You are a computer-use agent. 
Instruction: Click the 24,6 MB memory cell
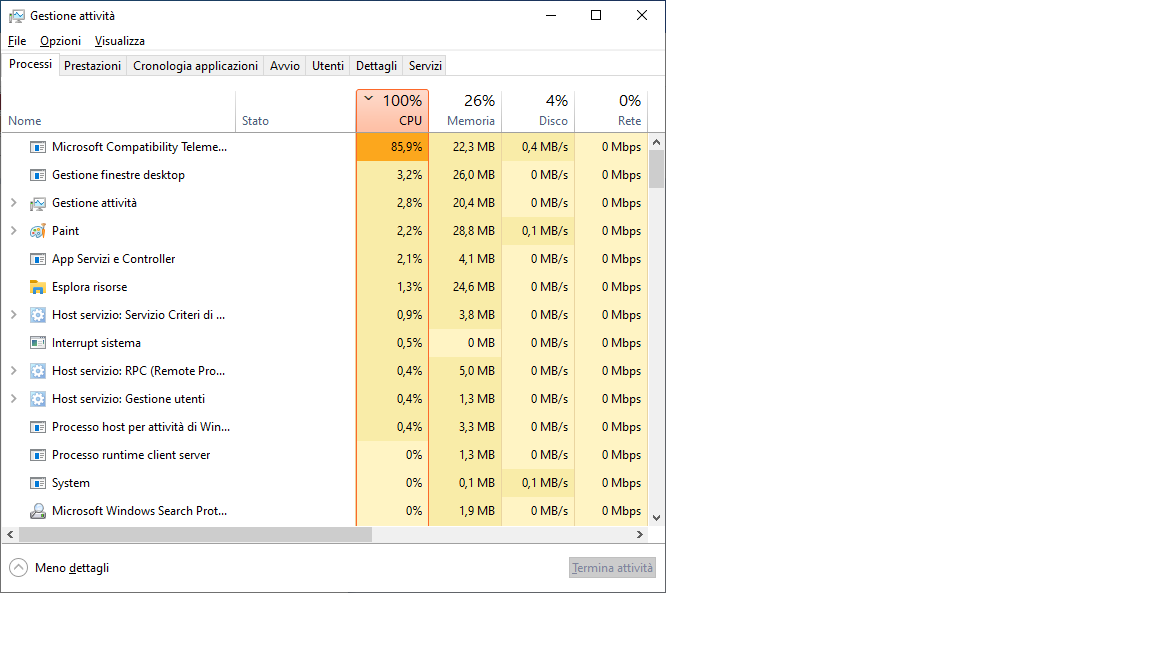click(465, 287)
